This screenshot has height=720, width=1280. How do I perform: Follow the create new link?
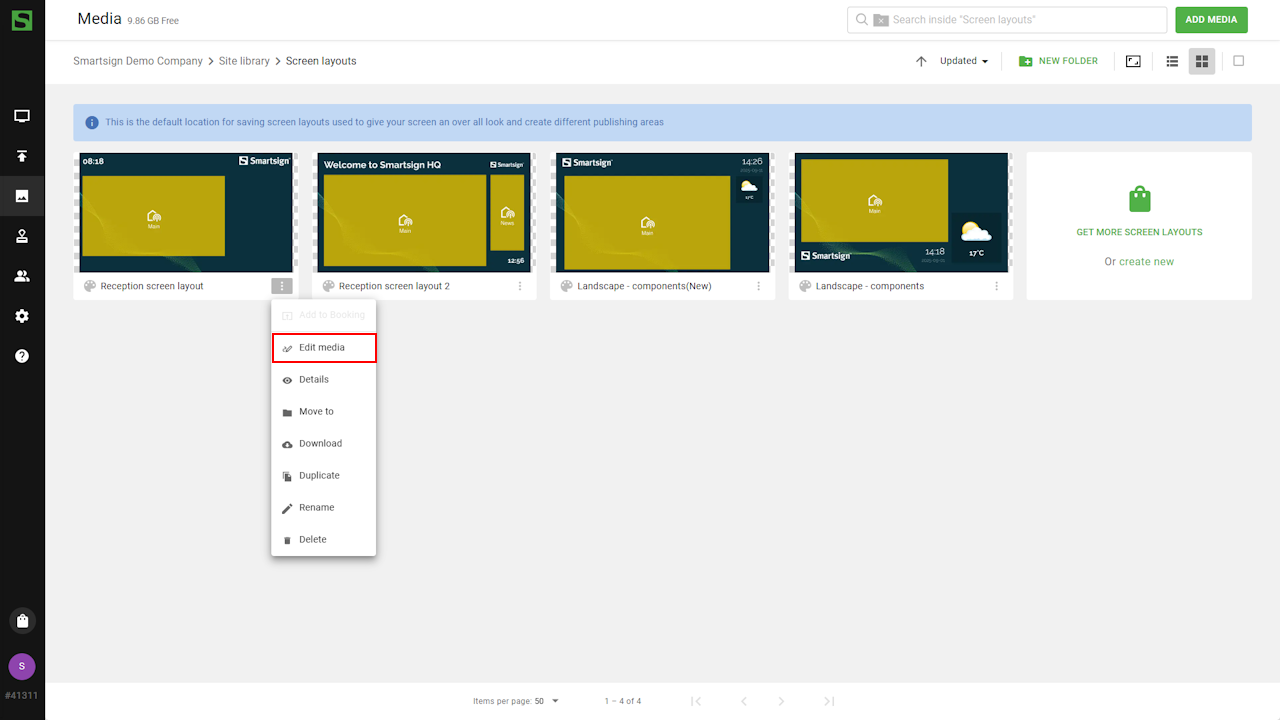[1146, 262]
